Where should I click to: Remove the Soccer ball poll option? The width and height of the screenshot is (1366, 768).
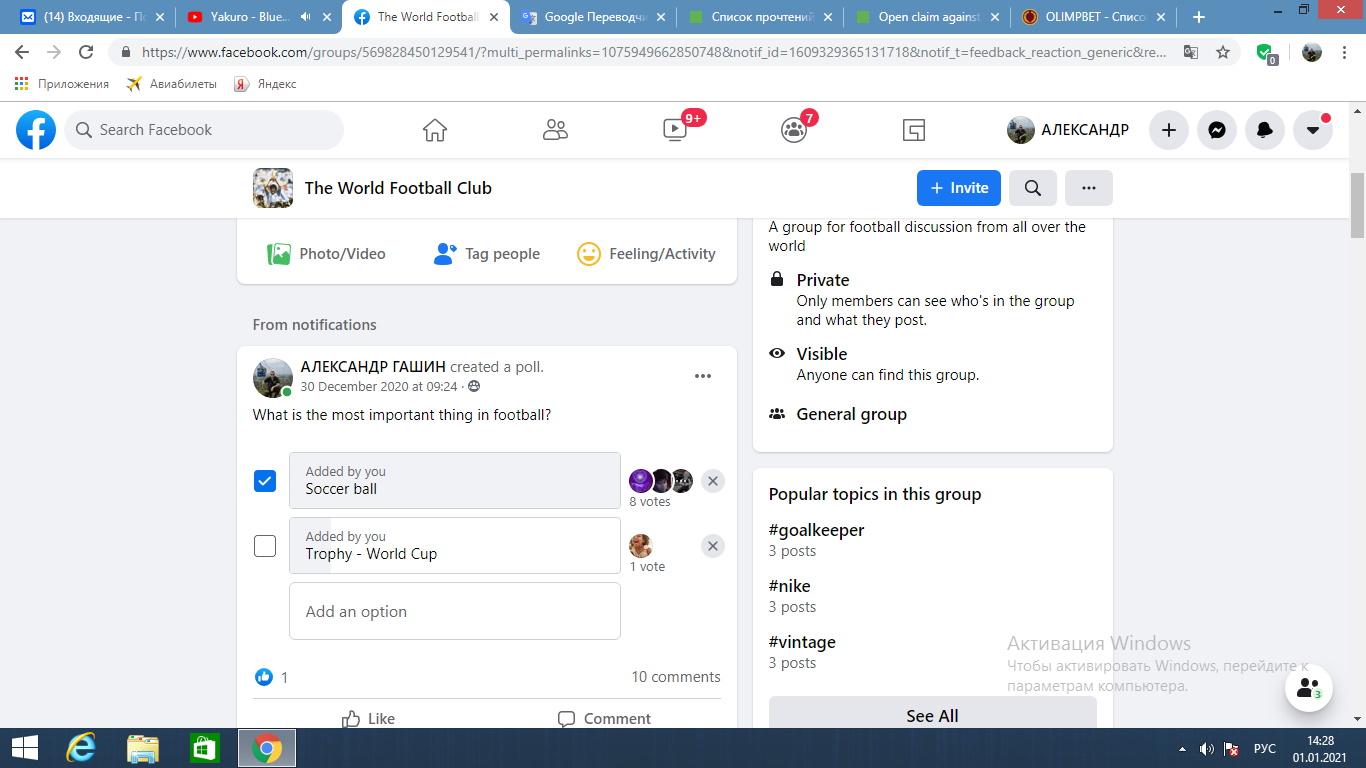point(712,481)
